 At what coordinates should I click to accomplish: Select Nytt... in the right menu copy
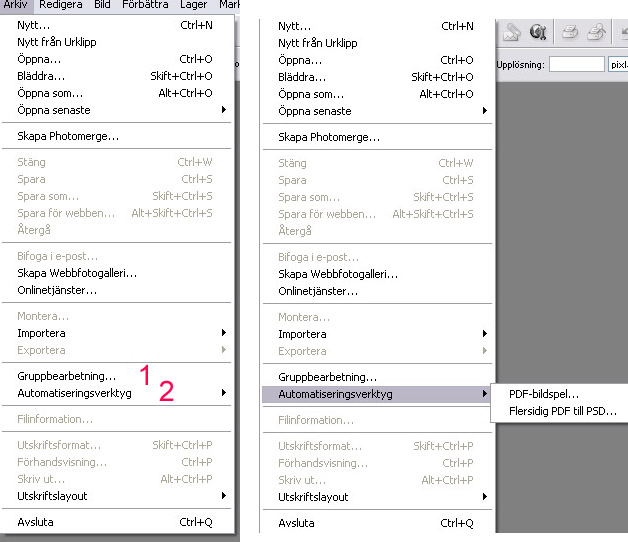[377, 26]
